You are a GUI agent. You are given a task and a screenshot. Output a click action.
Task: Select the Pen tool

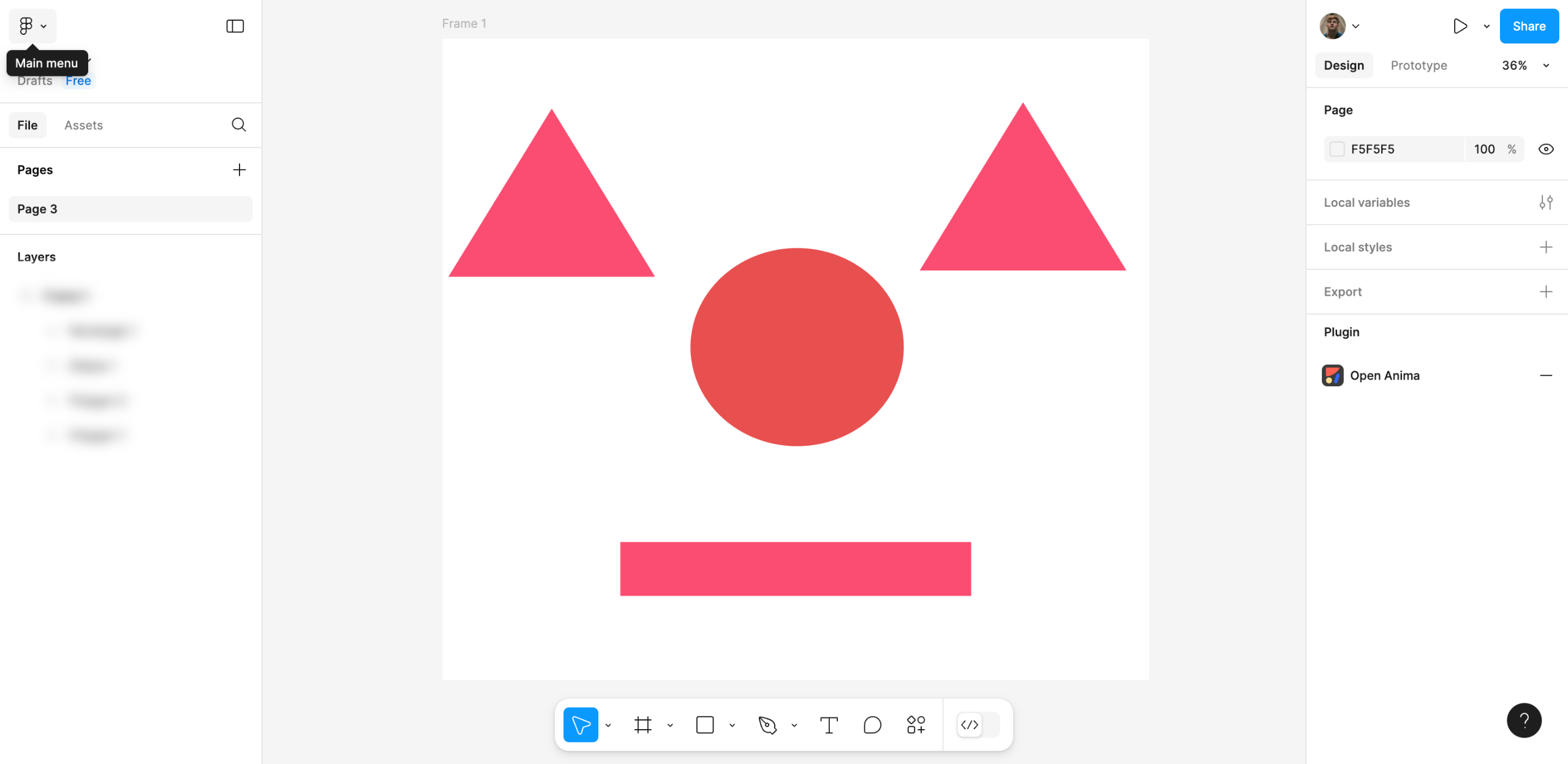pyautogui.click(x=767, y=725)
